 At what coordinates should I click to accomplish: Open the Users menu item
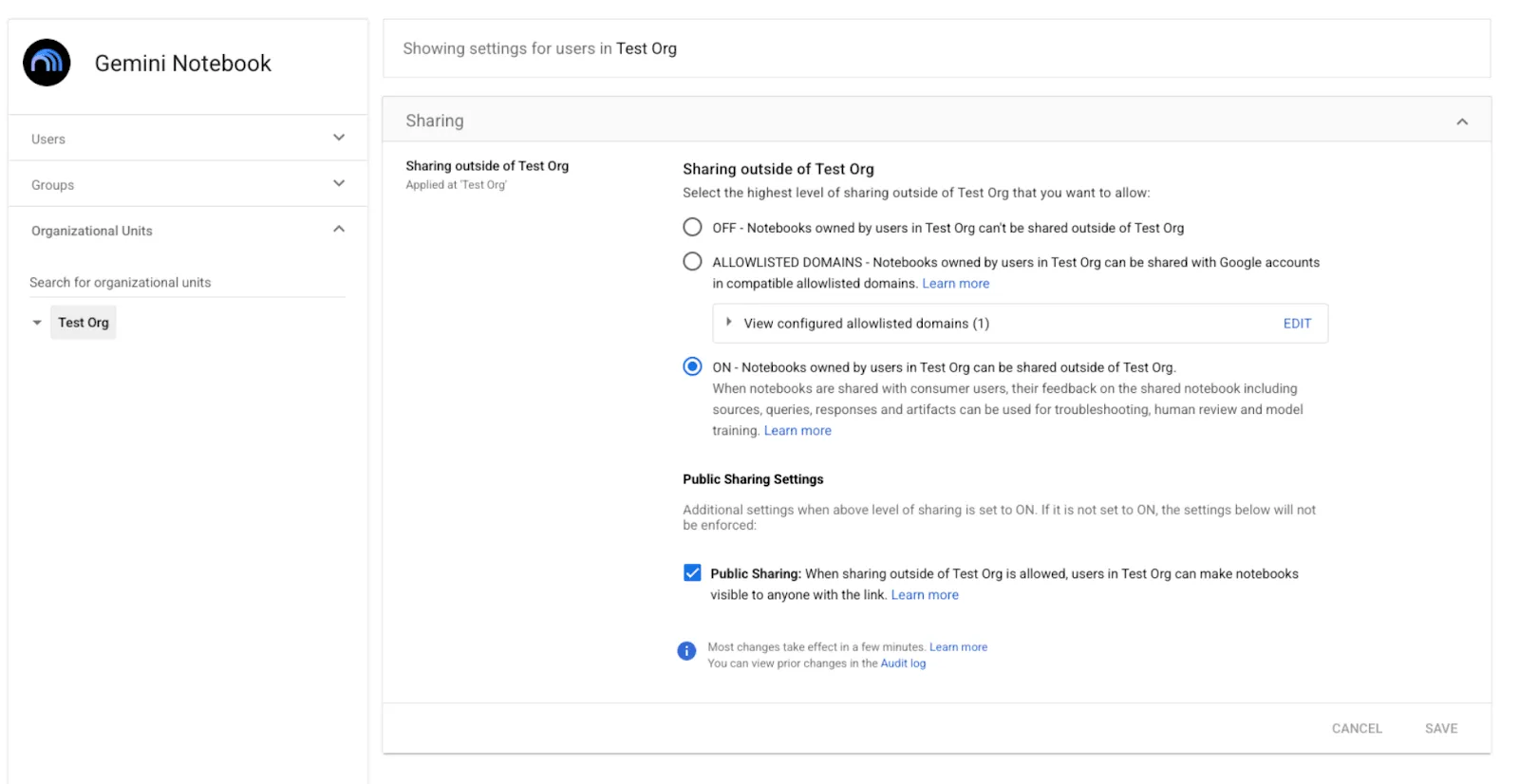click(188, 139)
